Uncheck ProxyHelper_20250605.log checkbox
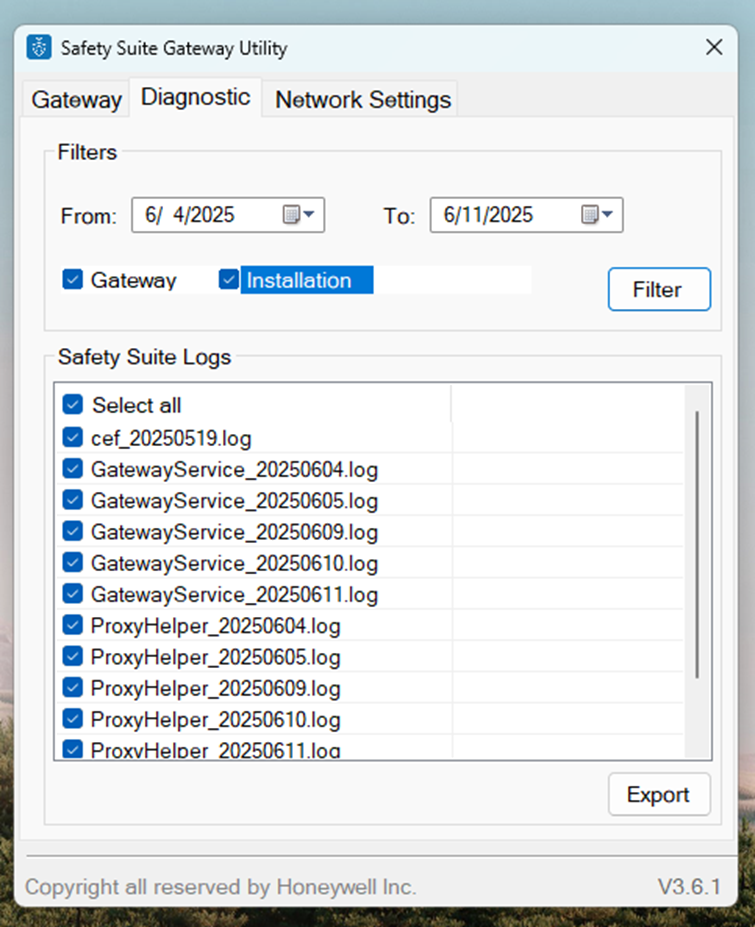The height and width of the screenshot is (927, 755). (73, 656)
